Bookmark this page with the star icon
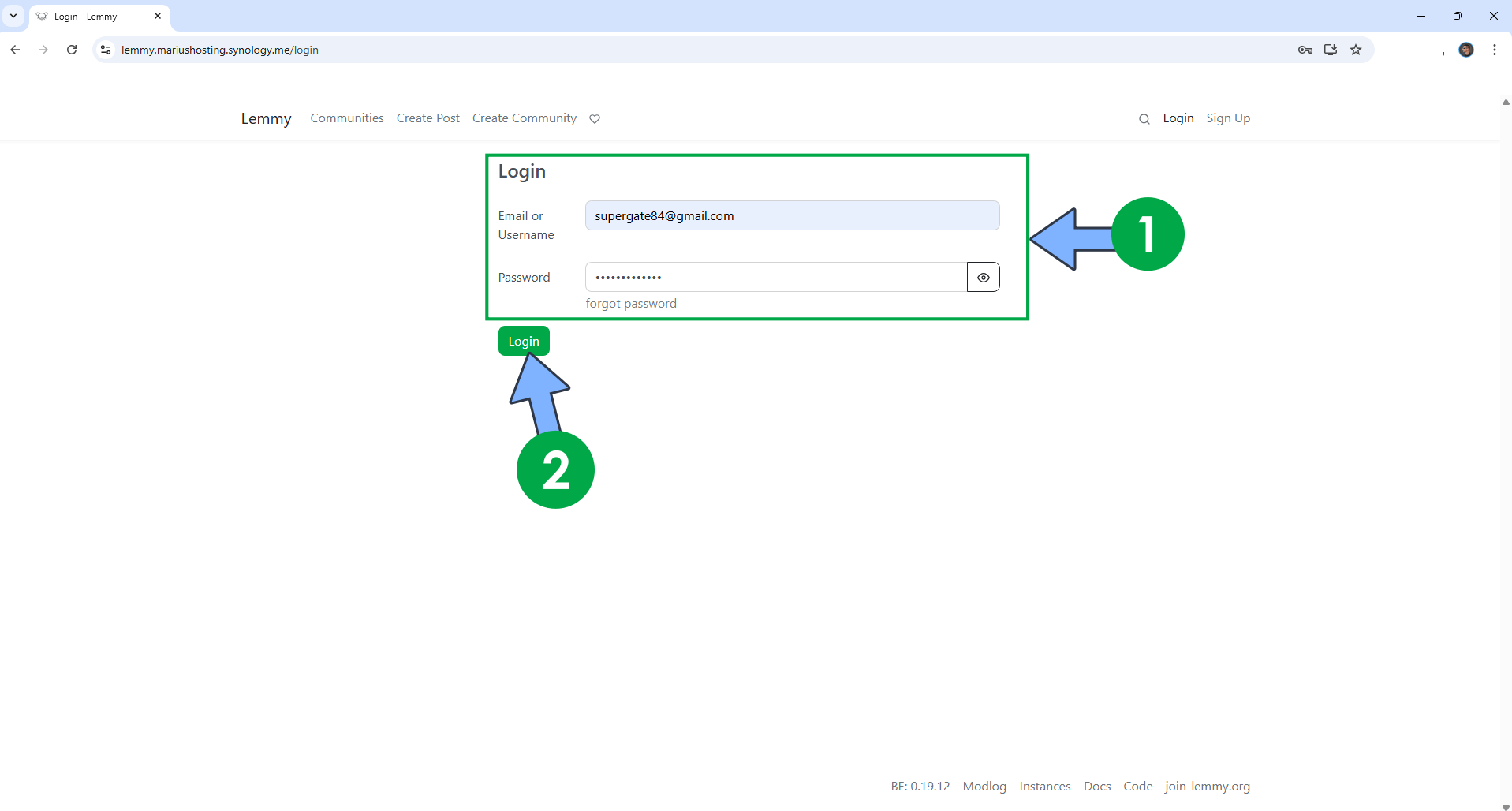This screenshot has width=1512, height=811. 1356,50
